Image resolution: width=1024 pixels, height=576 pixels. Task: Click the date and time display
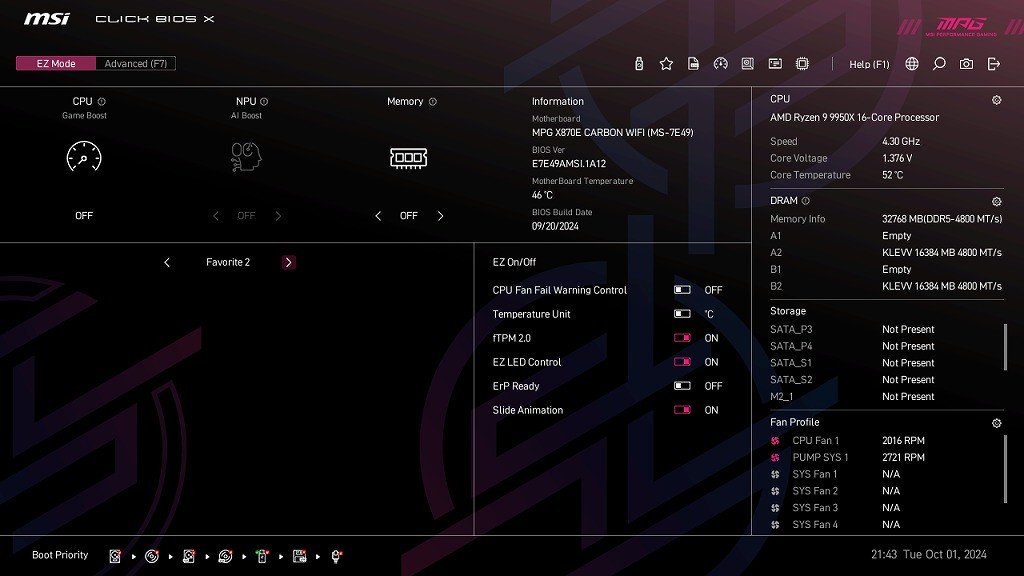pyautogui.click(x=929, y=554)
